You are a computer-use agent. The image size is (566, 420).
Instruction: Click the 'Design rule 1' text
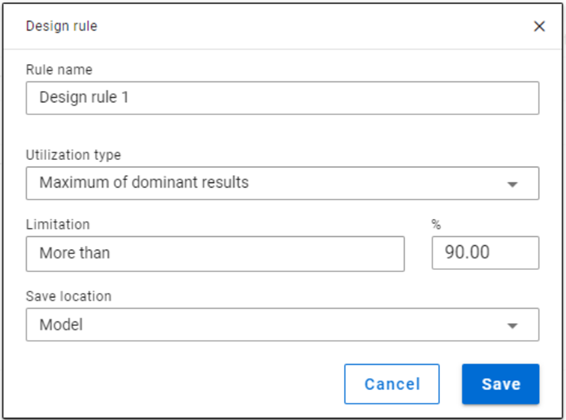click(84, 97)
